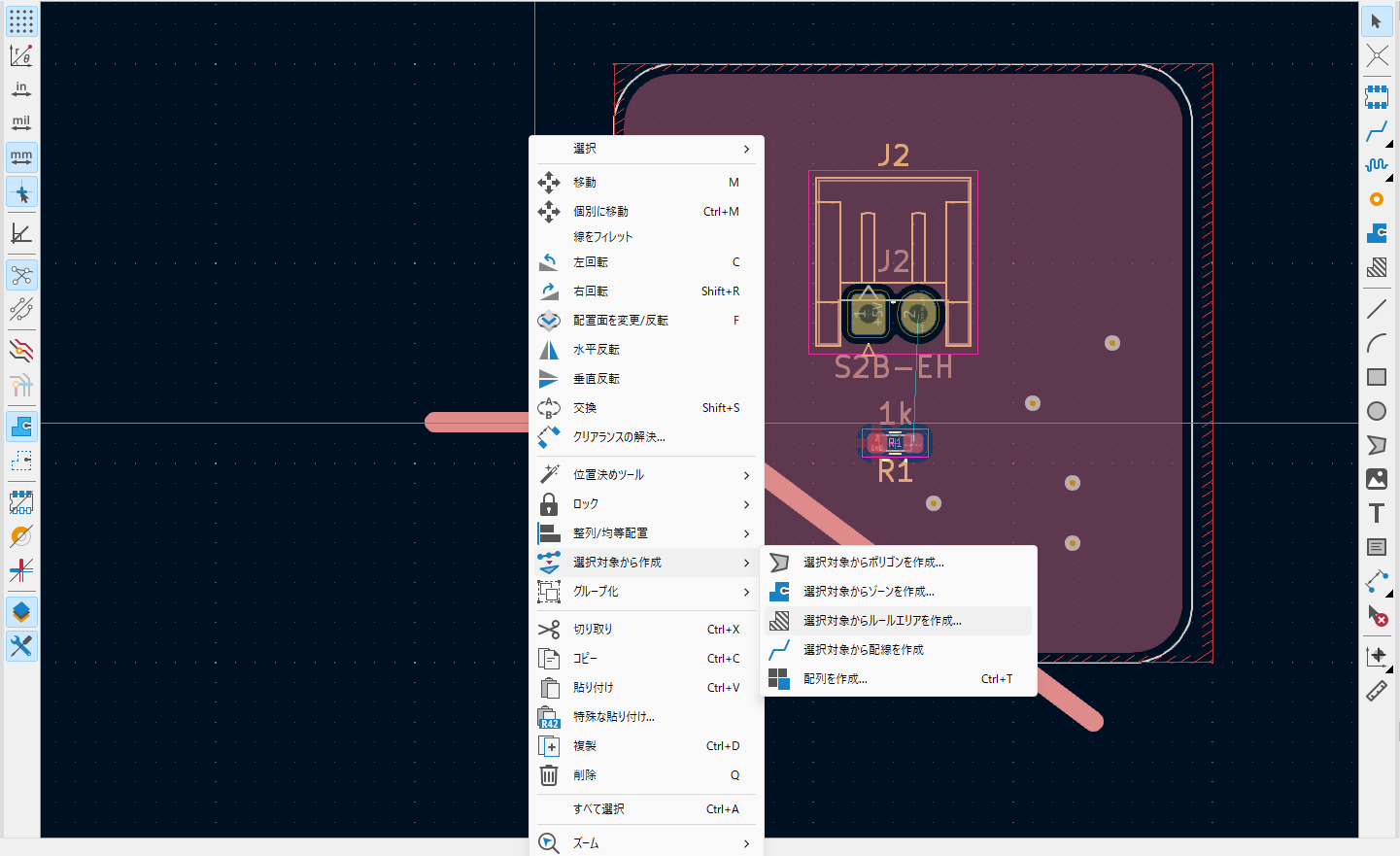Select the draw arc tool
This screenshot has height=856, width=1400.
[1377, 343]
